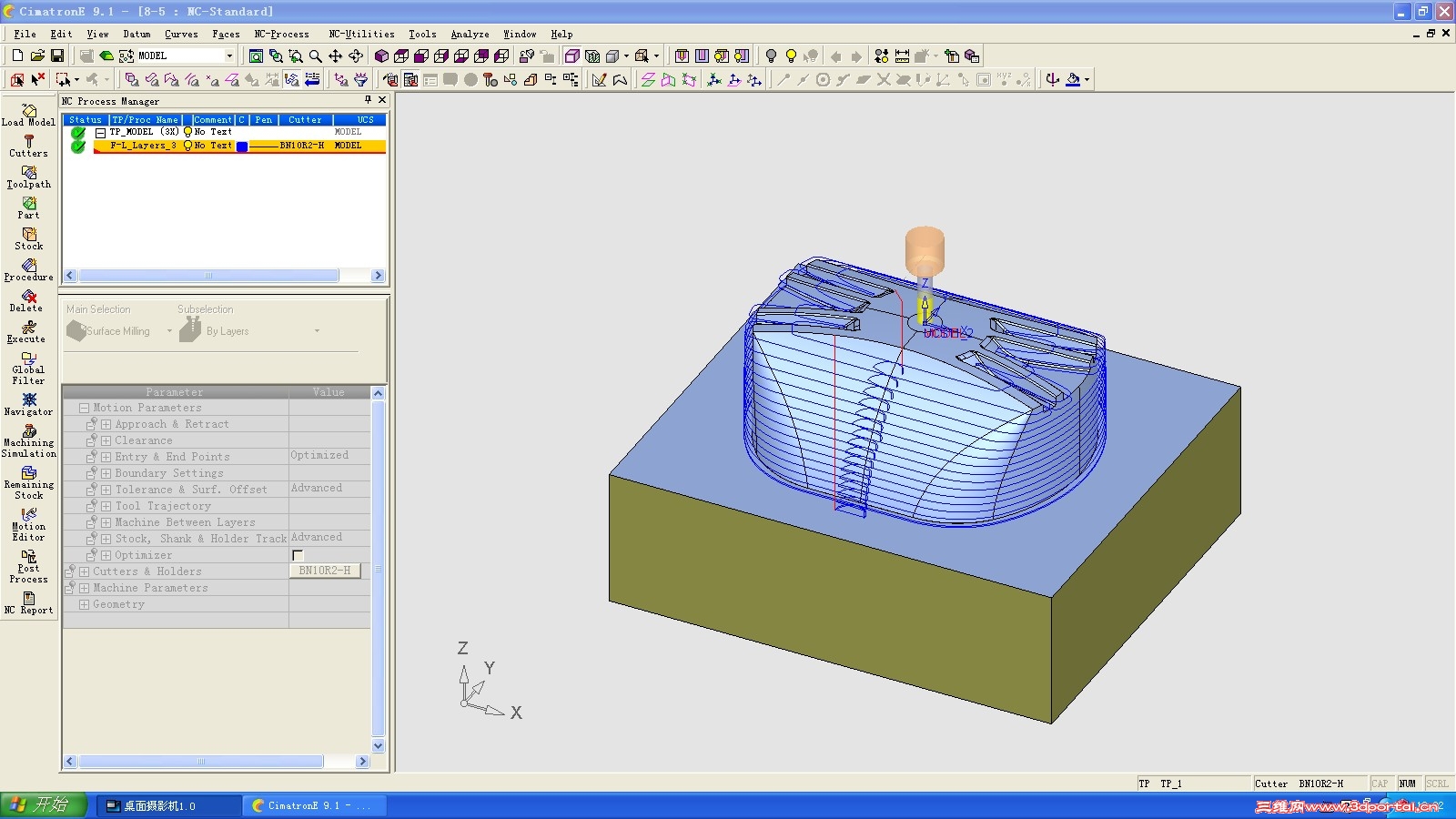Click the Stock sidebar icon
This screenshot has height=819, width=1456.
point(28,238)
